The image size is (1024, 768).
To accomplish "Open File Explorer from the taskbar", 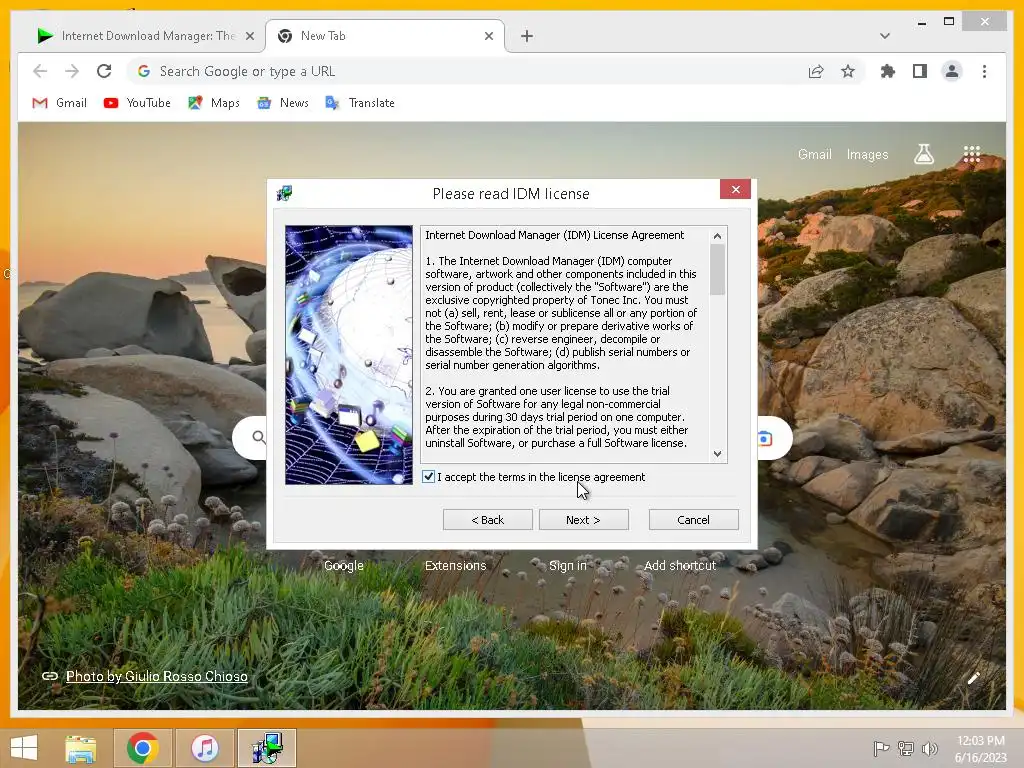I will tap(80, 748).
